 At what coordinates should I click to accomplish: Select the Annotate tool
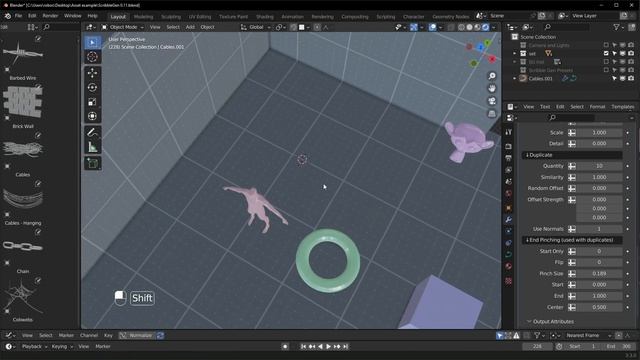[x=92, y=132]
